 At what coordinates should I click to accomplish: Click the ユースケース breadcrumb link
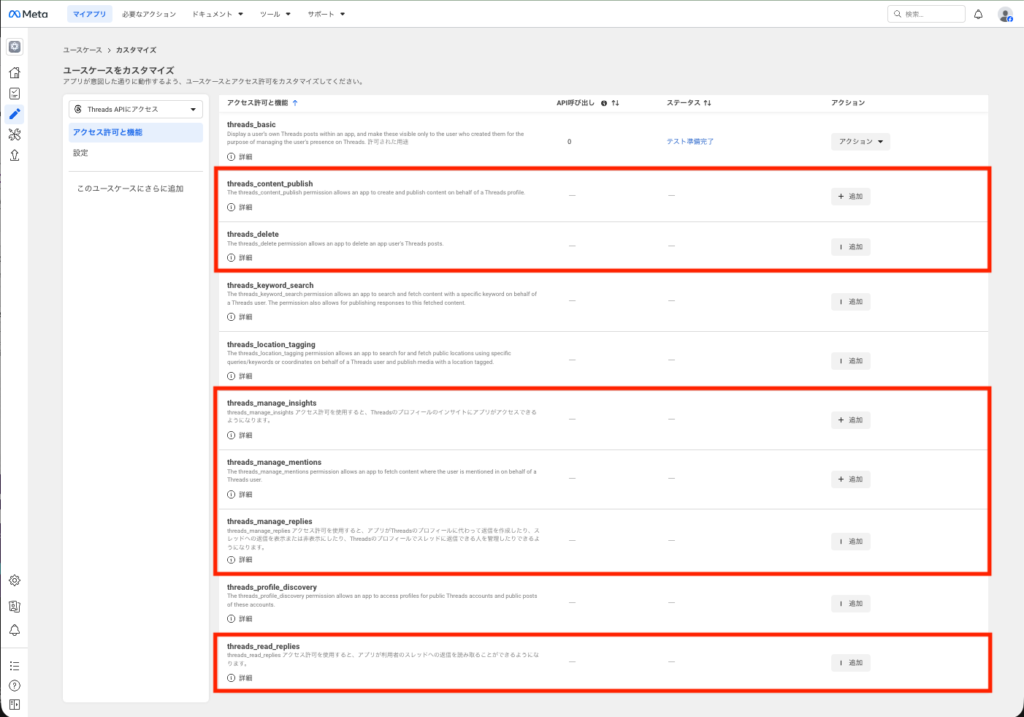click(82, 49)
